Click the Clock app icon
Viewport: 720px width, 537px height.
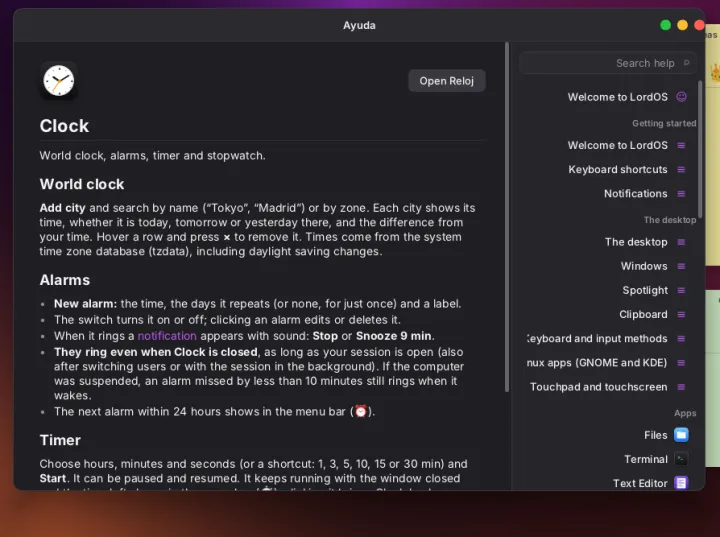pos(59,80)
